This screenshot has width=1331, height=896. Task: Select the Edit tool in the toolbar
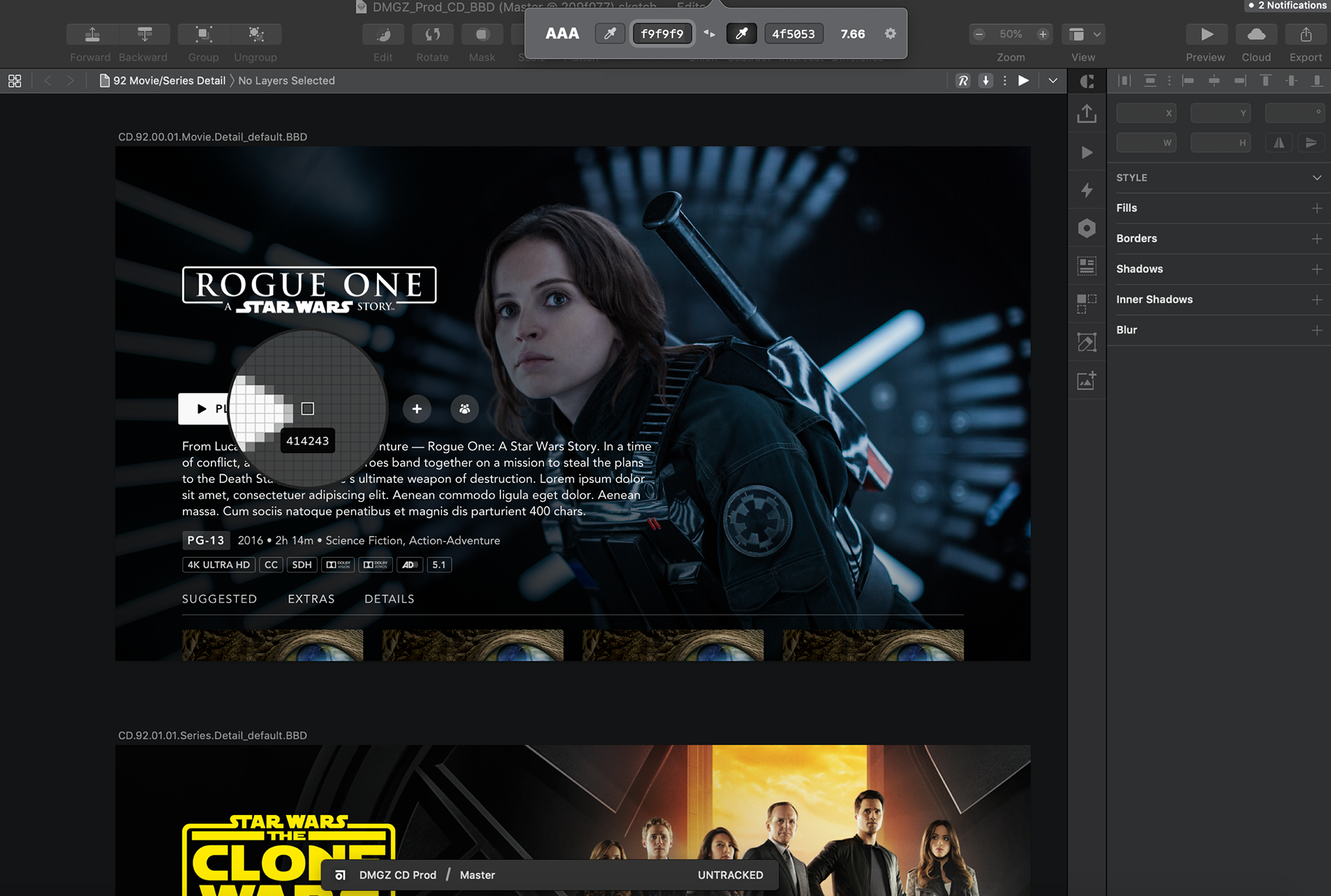(383, 35)
